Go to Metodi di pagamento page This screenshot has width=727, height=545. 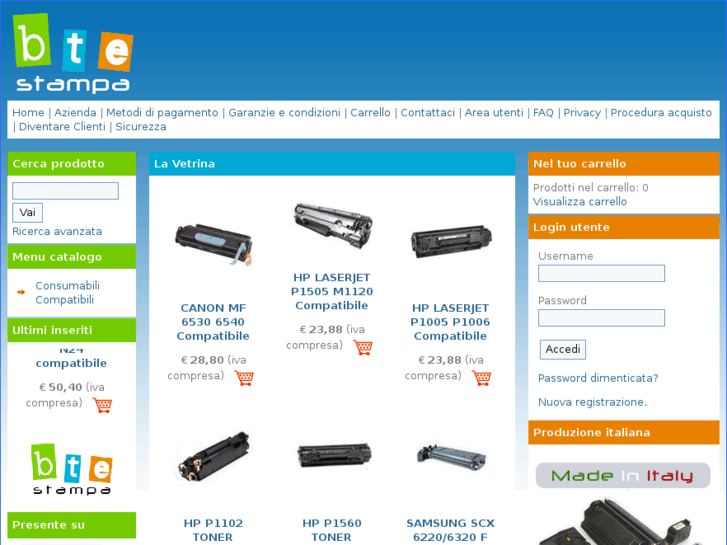(162, 113)
